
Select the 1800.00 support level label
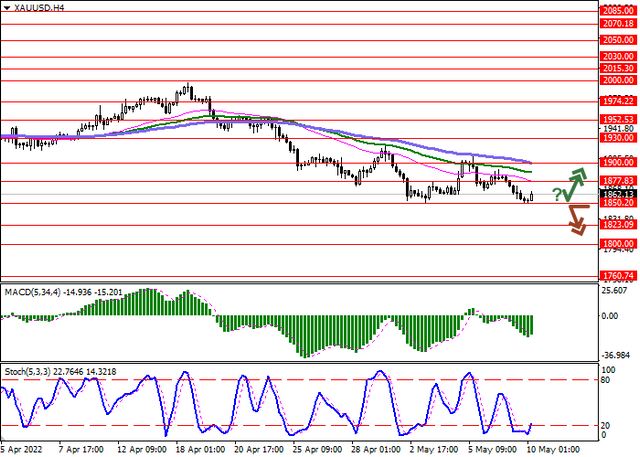click(x=619, y=244)
